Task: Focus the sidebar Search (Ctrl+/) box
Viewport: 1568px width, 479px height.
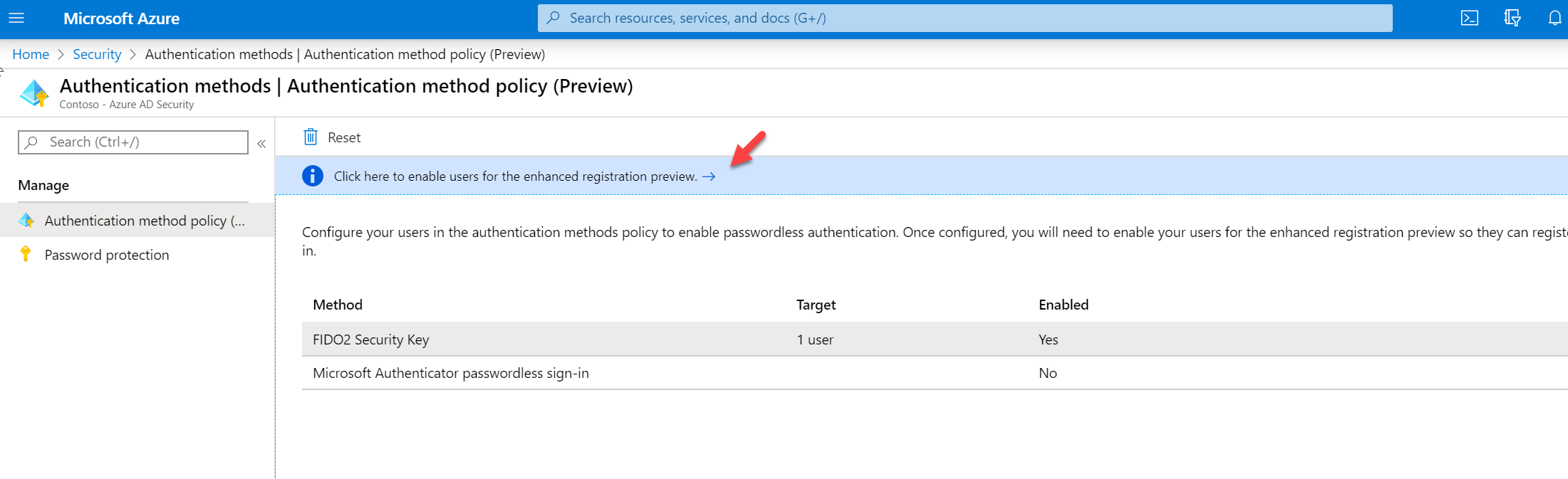Action: click(x=133, y=142)
